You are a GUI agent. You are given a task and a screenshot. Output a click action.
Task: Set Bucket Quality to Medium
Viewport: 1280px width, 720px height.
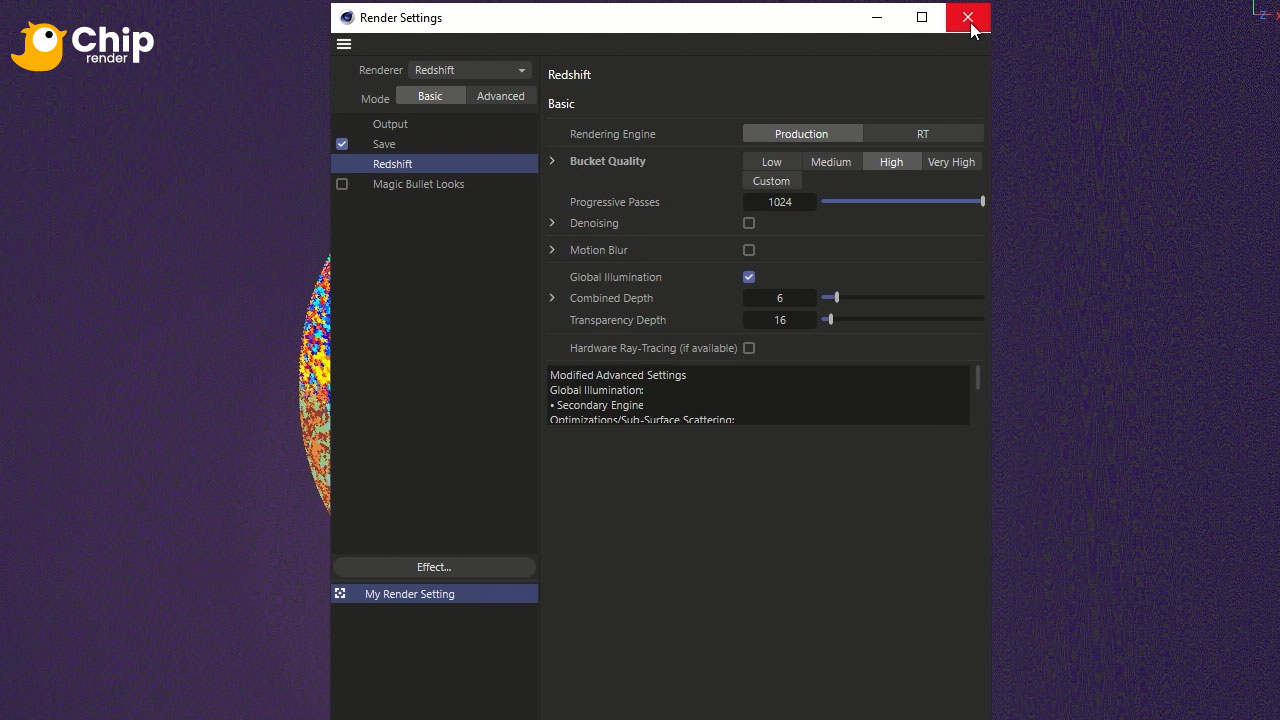click(x=831, y=162)
